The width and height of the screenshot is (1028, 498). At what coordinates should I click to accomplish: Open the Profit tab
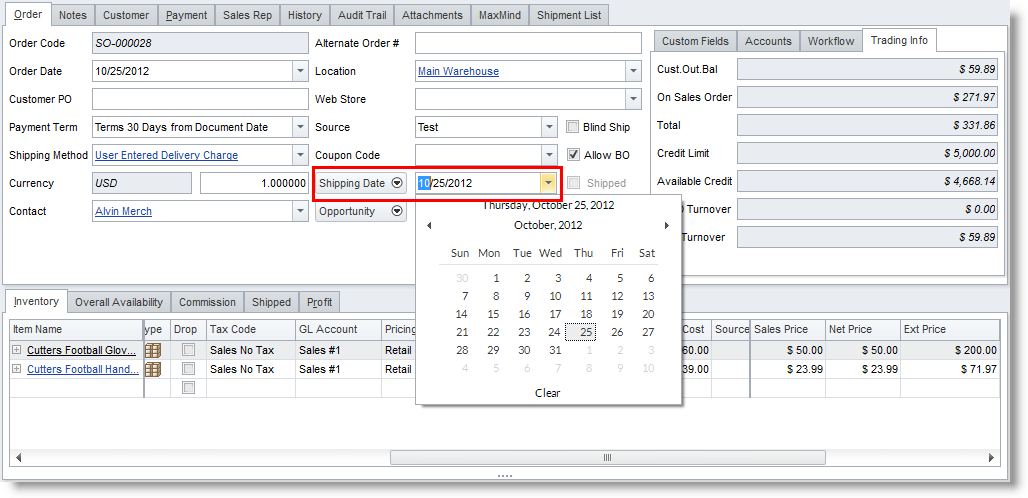coord(319,302)
